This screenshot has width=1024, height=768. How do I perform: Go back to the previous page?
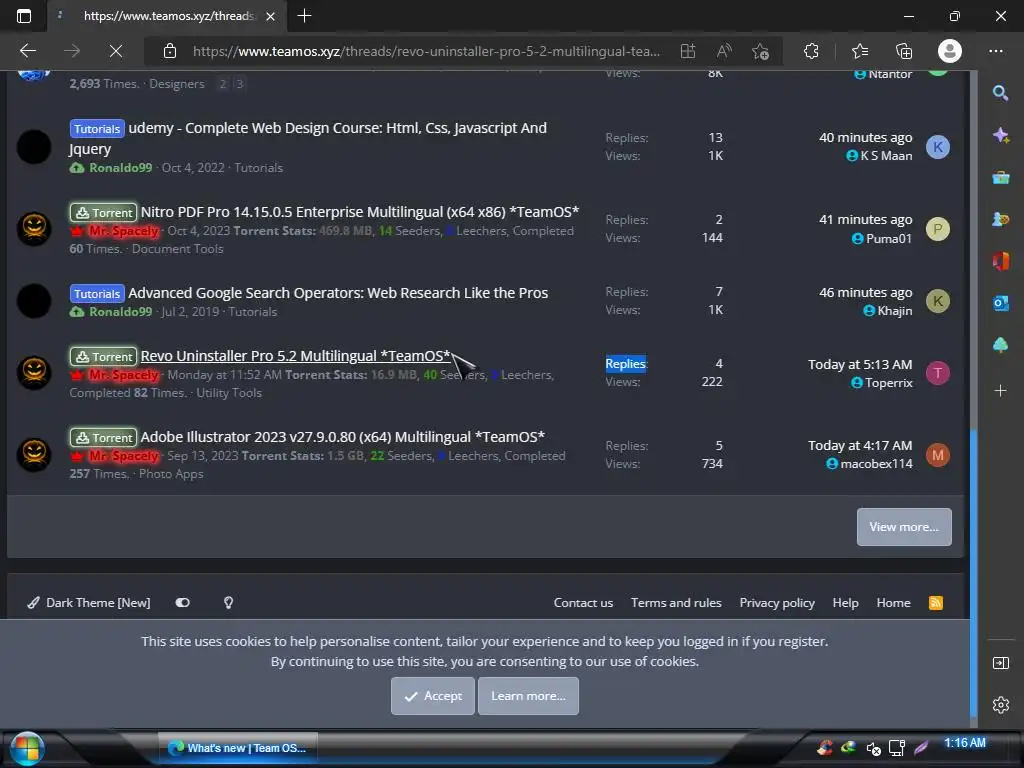pos(27,51)
